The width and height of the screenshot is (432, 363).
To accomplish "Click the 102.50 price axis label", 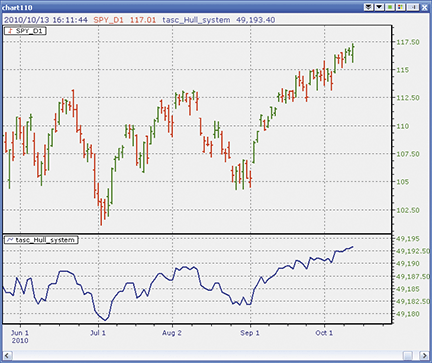I will coord(408,210).
